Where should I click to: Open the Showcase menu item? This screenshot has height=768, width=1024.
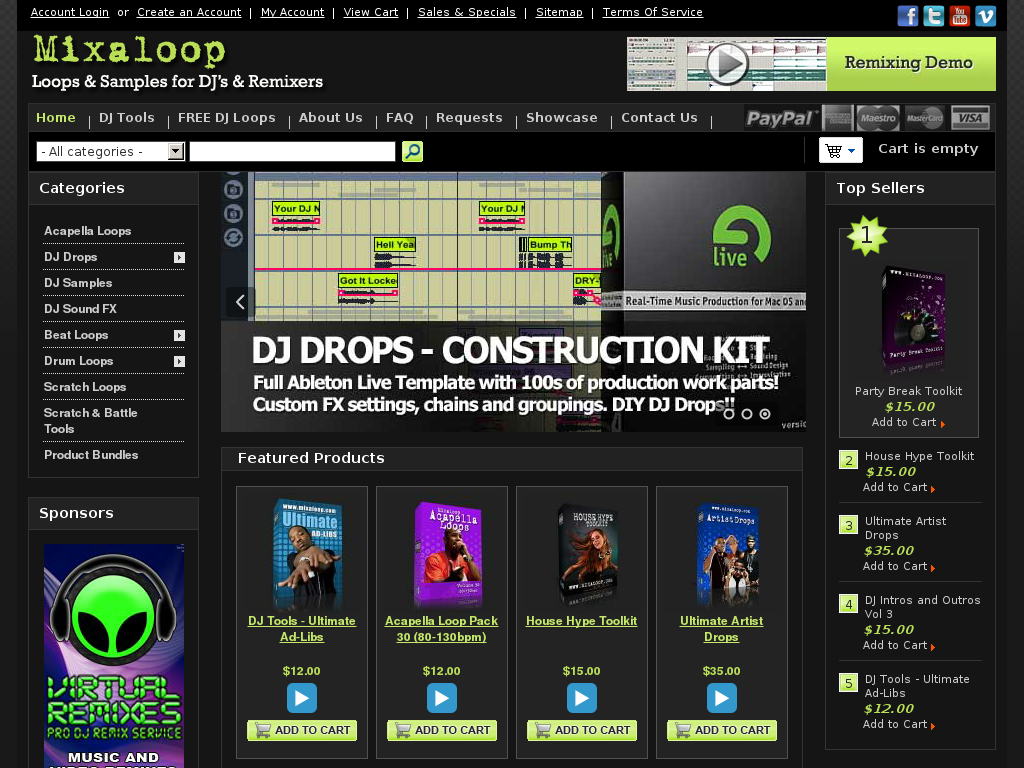[x=562, y=118]
